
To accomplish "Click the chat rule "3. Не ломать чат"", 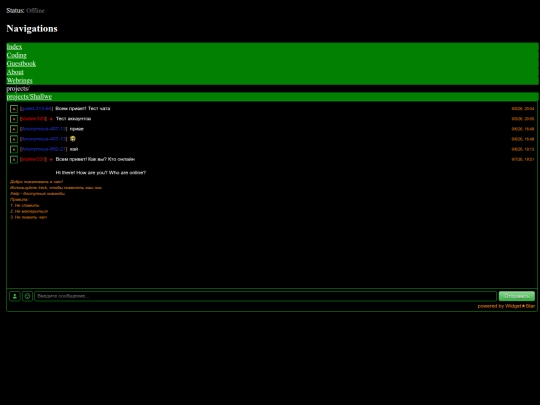I will [x=29, y=217].
